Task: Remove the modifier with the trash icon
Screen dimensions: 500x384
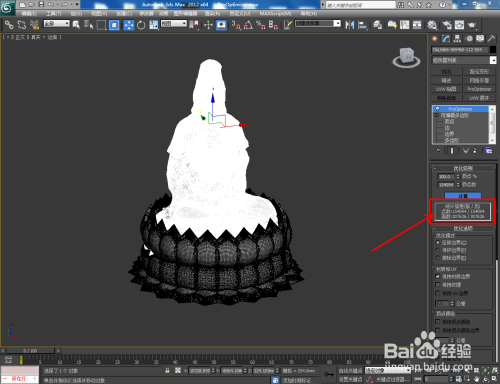Action: coord(475,151)
